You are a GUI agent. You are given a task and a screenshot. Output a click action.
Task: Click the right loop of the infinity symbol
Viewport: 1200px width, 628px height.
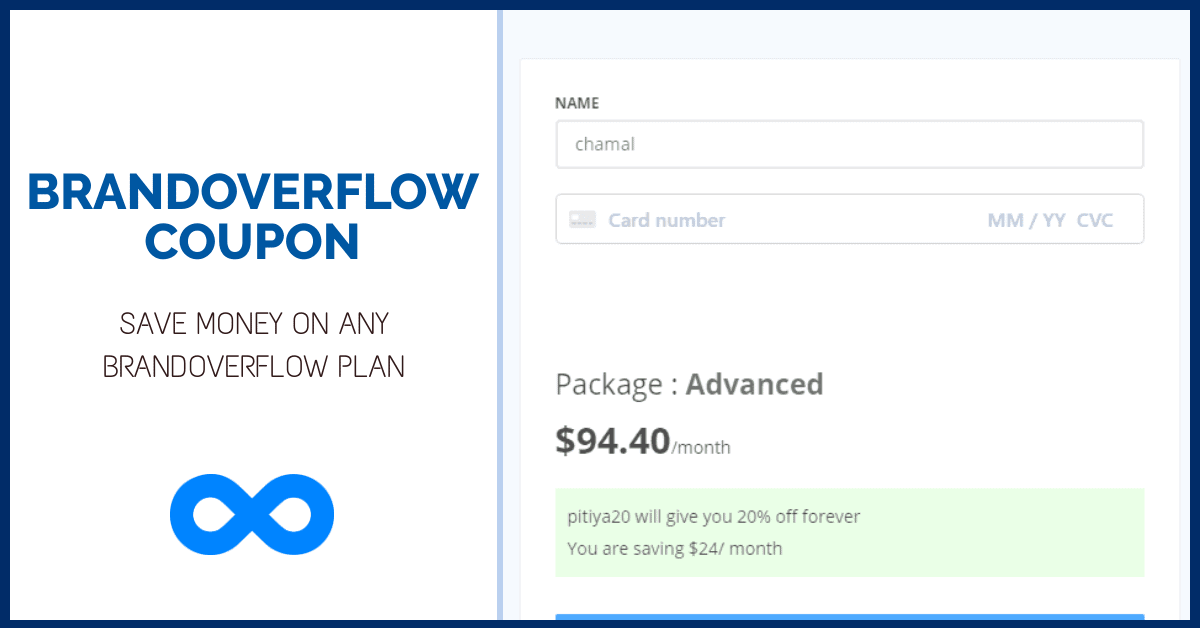[x=295, y=514]
